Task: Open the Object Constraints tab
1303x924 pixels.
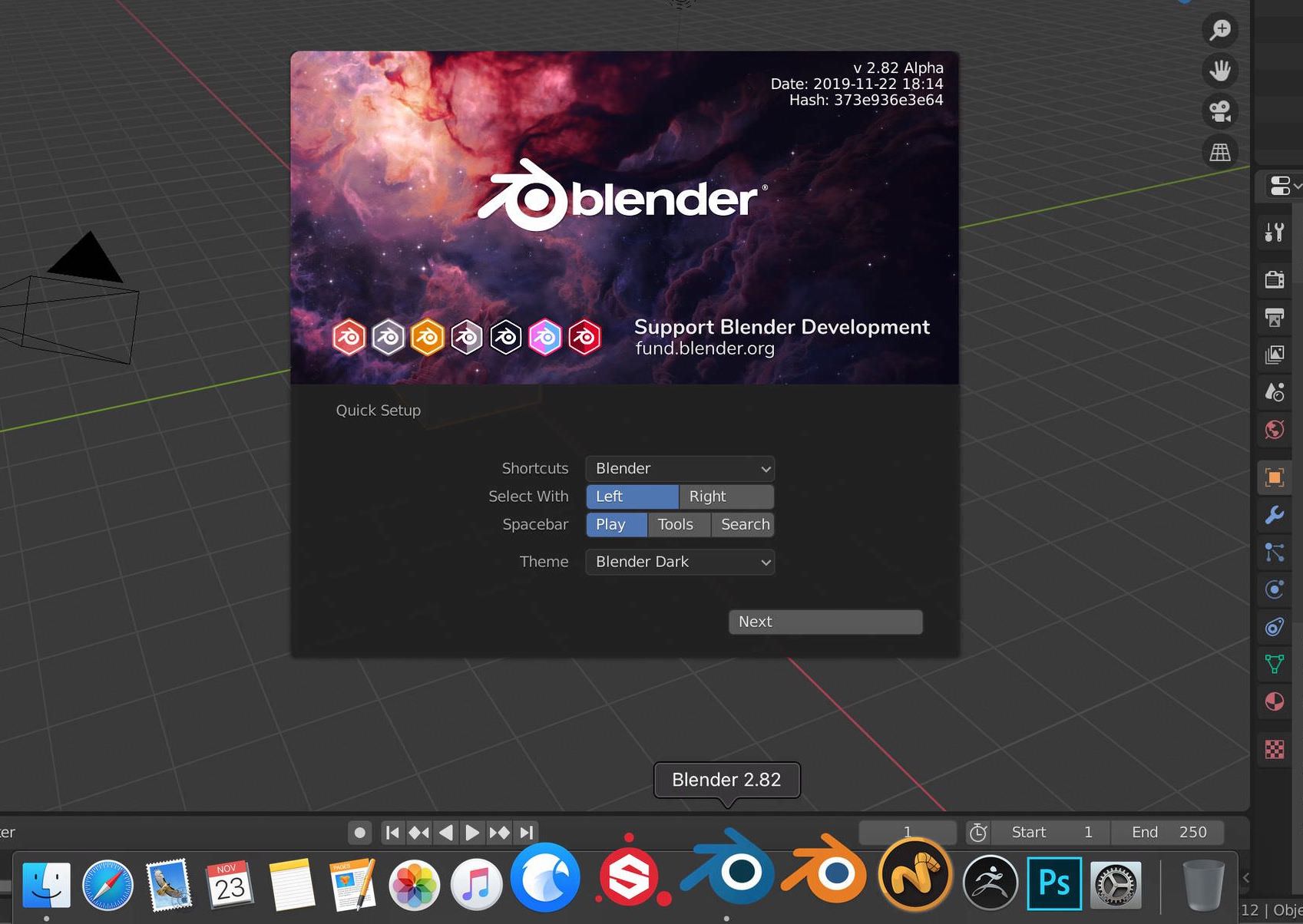Action: (1275, 627)
